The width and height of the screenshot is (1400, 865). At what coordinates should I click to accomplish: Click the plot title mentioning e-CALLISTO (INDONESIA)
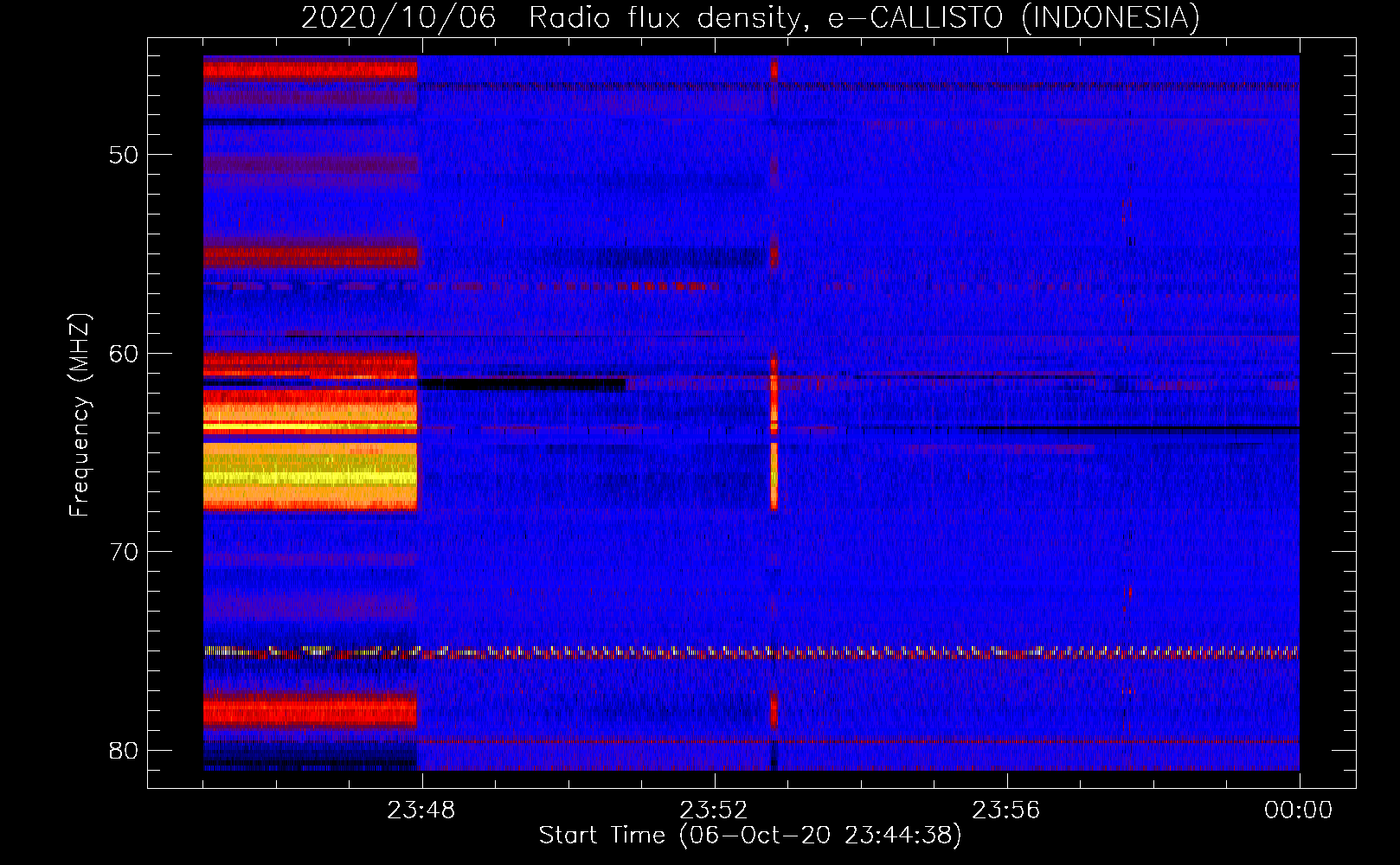pos(750,17)
